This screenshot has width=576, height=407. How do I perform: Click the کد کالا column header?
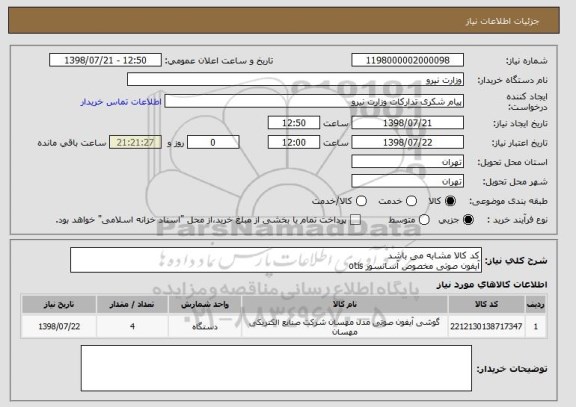point(486,304)
